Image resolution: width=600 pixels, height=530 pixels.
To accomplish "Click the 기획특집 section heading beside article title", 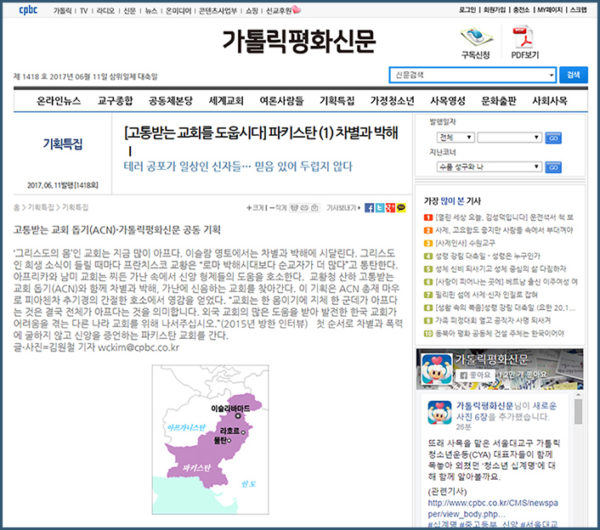I will tap(63, 144).
